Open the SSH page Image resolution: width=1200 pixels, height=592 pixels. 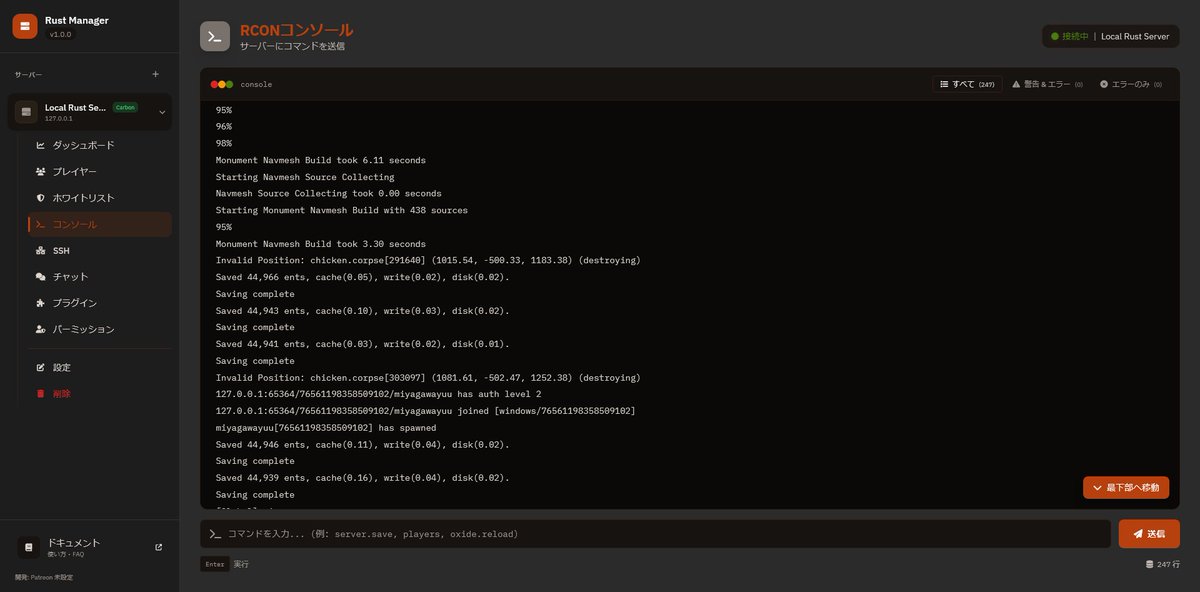[100, 251]
